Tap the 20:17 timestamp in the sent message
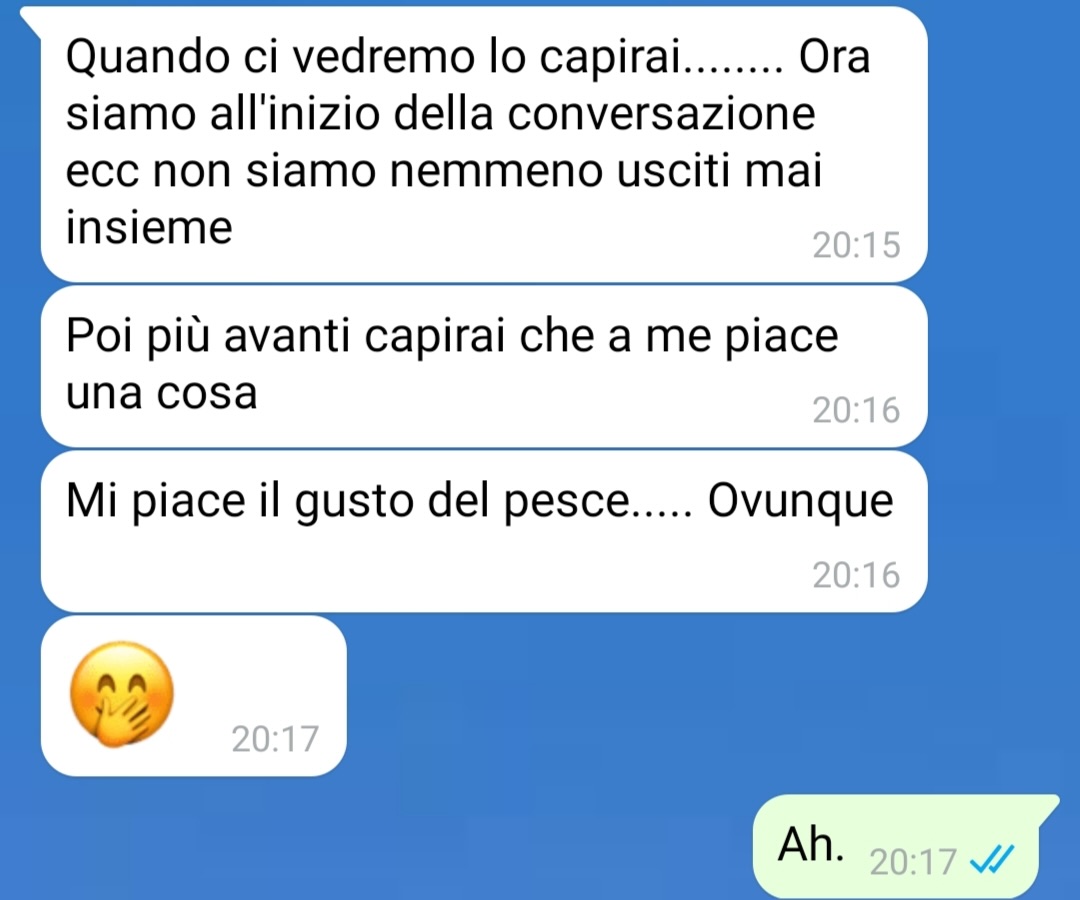1080x900 pixels. [913, 861]
